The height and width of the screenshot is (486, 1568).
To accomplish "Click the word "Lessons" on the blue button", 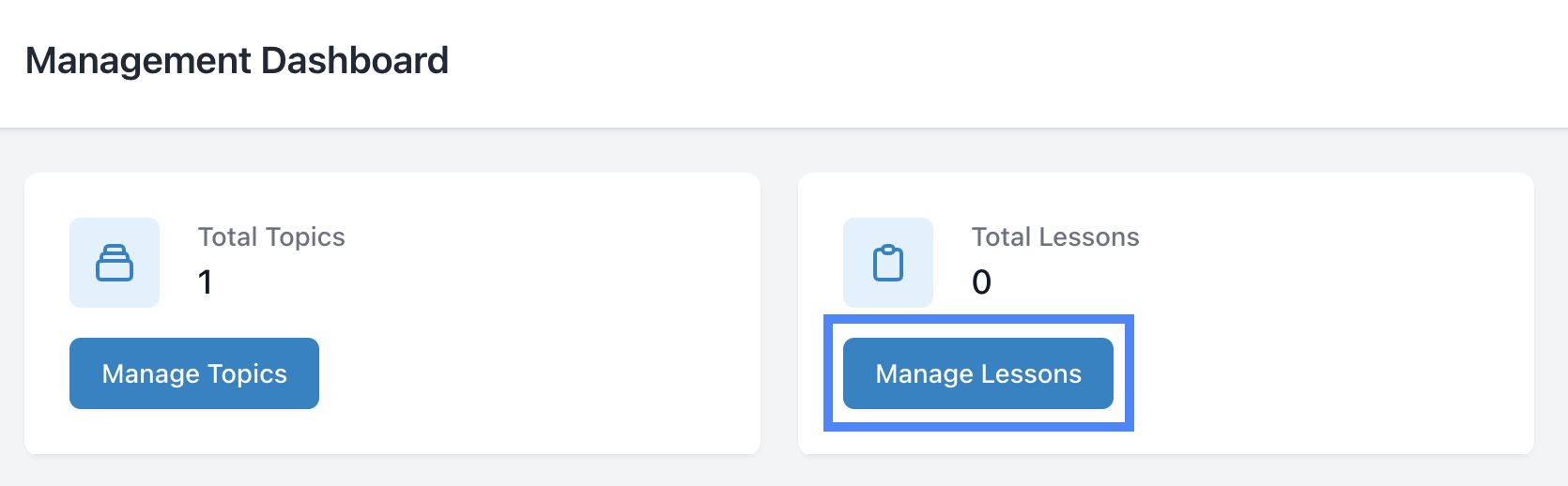I will click(1031, 373).
